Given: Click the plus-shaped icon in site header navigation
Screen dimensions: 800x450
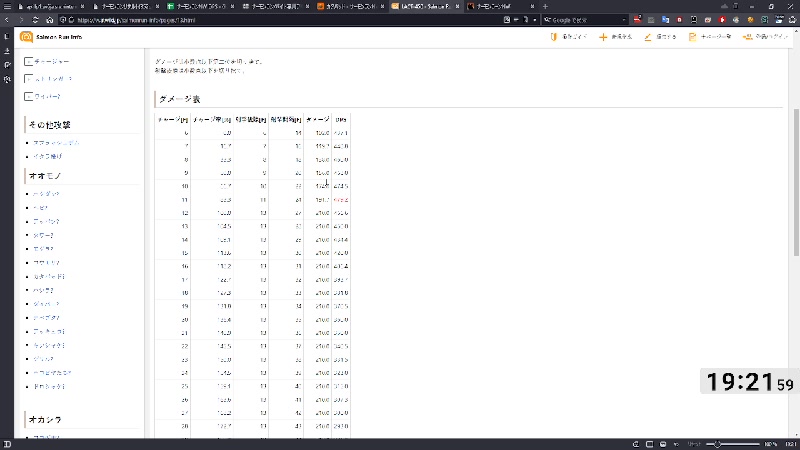Looking at the screenshot, I should 603,37.
